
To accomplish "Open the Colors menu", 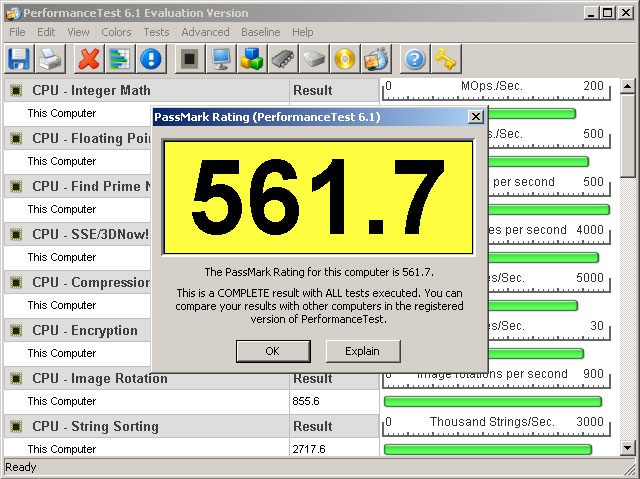I will 116,32.
